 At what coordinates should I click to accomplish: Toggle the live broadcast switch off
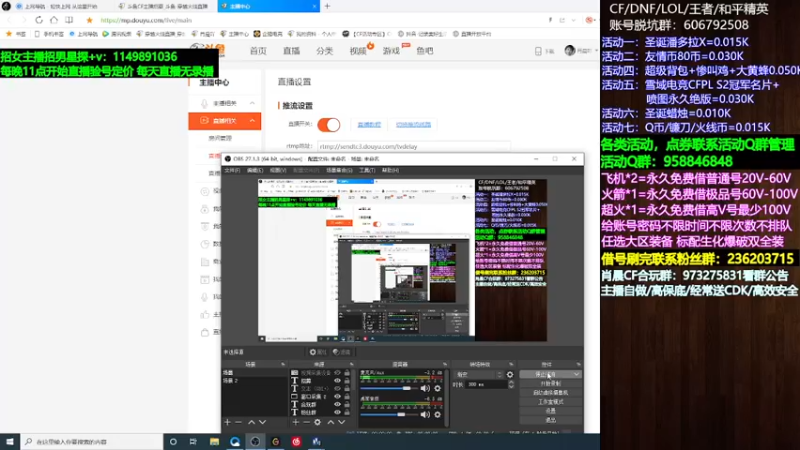tap(329, 124)
